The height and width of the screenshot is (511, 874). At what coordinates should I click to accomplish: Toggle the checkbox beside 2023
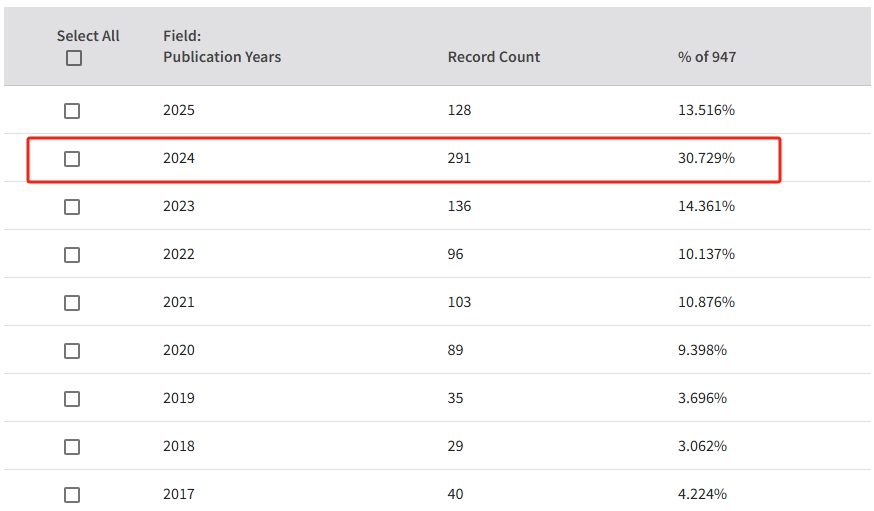(72, 207)
